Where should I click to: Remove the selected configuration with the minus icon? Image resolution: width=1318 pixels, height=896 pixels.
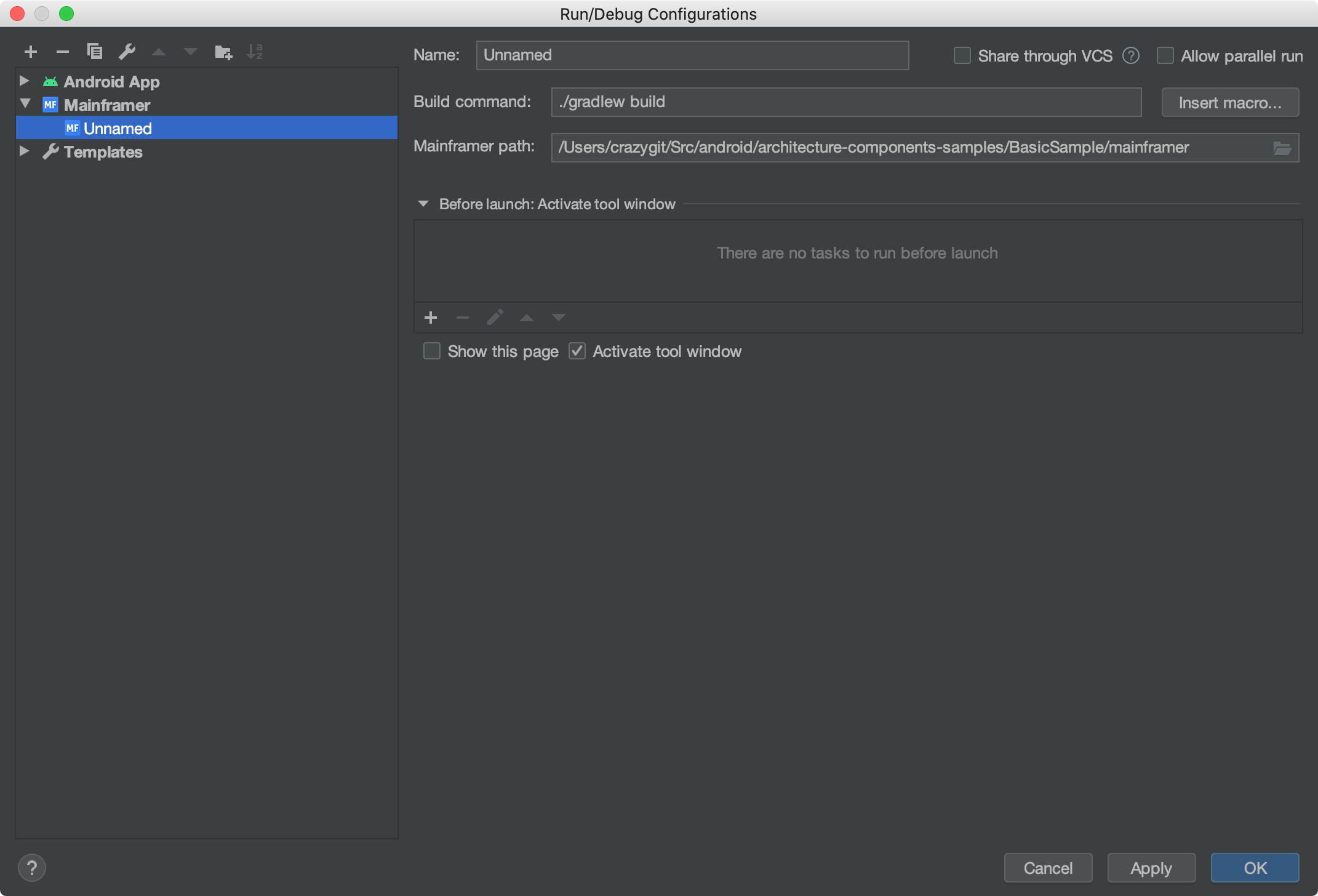[x=62, y=52]
